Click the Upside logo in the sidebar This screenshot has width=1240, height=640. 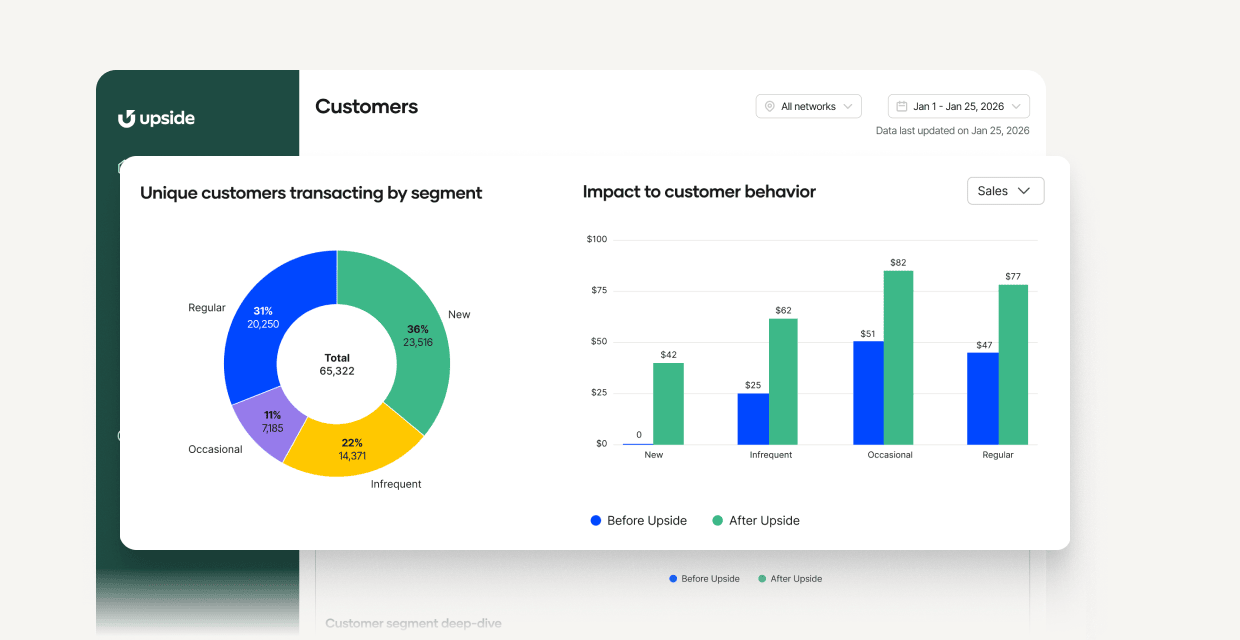point(156,118)
